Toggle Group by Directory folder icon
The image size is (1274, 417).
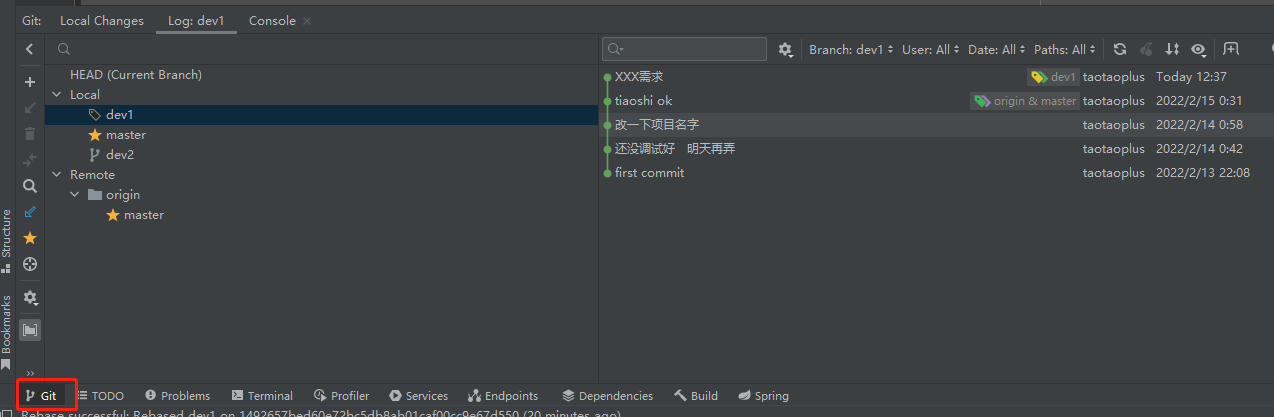(x=30, y=329)
